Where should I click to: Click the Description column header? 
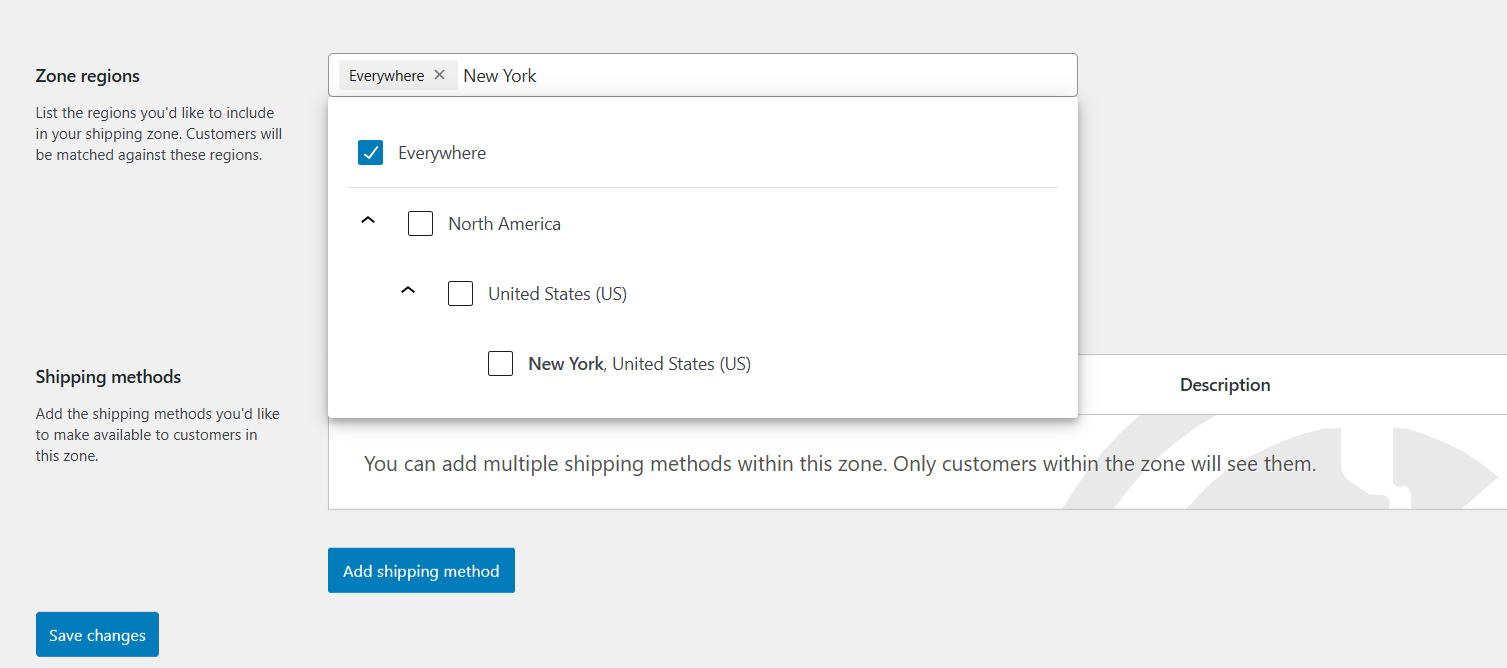[1224, 384]
